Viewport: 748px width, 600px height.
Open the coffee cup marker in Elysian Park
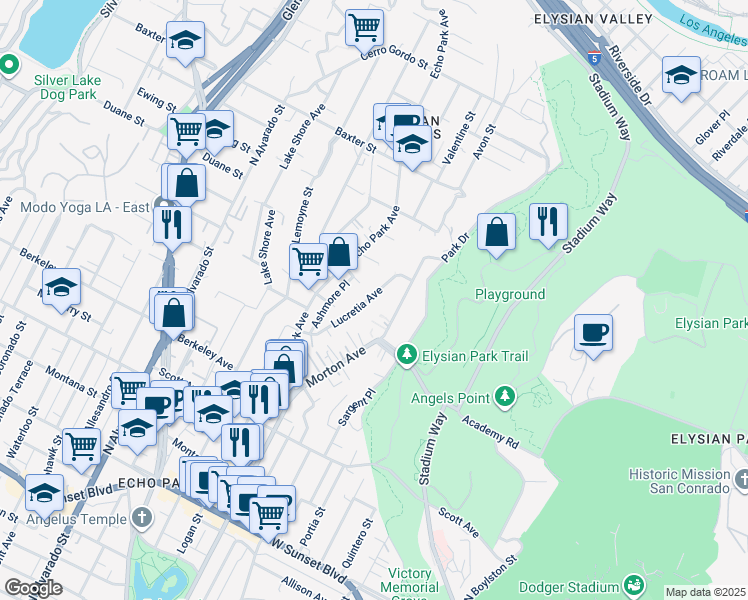593,332
